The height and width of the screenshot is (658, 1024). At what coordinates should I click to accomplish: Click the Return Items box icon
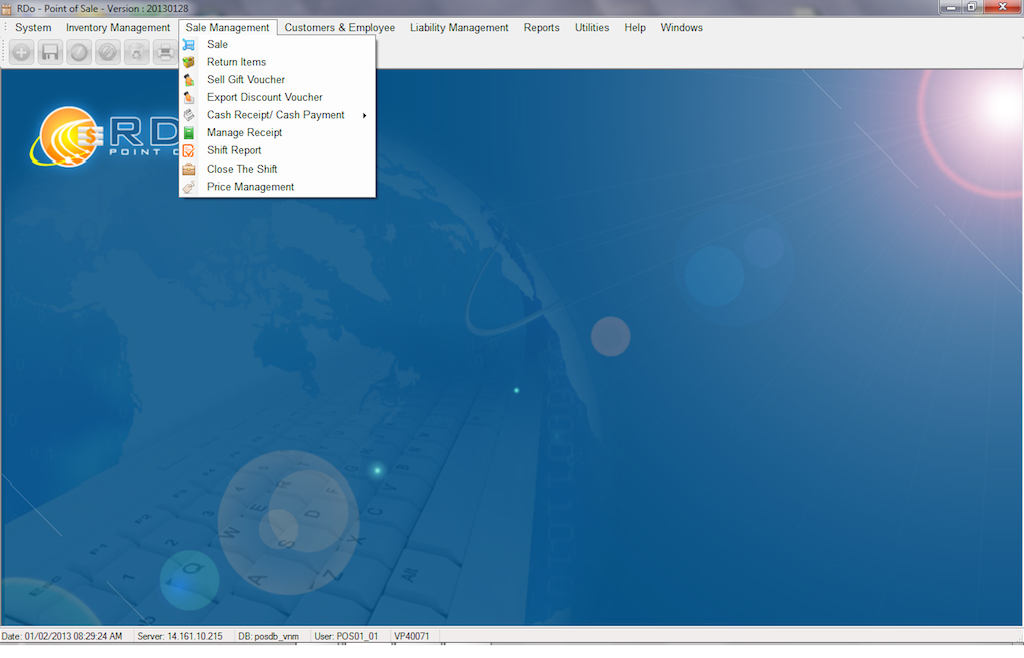click(188, 62)
